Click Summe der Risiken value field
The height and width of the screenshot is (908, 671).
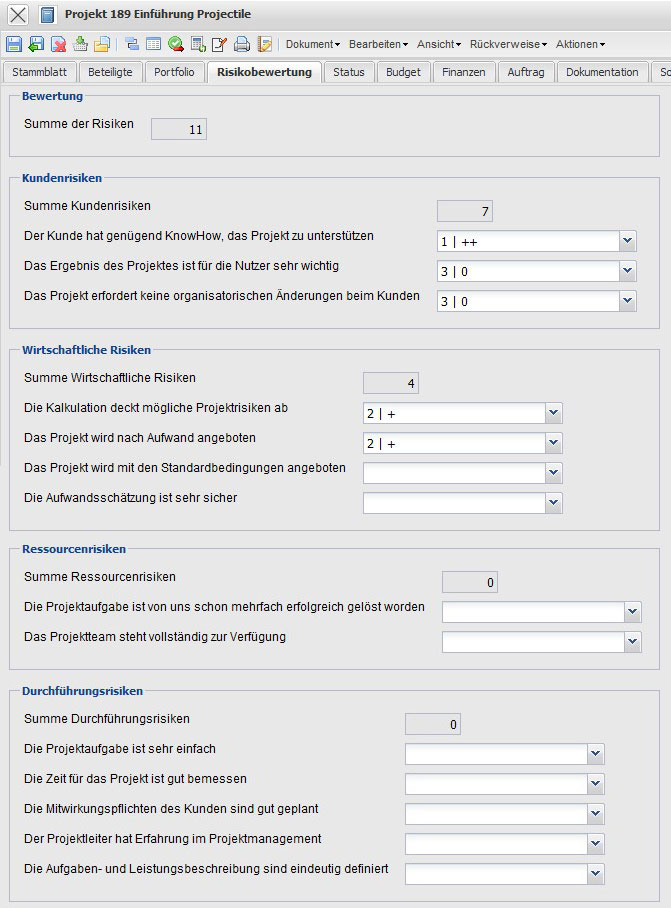[x=178, y=128]
